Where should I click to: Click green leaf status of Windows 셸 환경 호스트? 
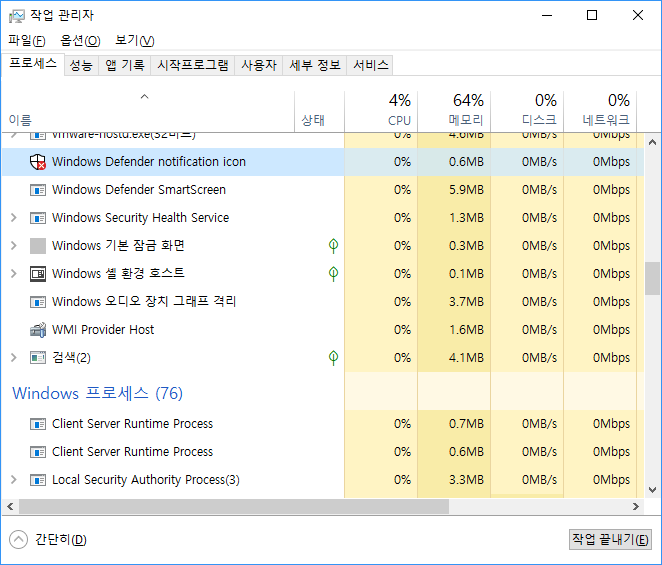coord(333,274)
